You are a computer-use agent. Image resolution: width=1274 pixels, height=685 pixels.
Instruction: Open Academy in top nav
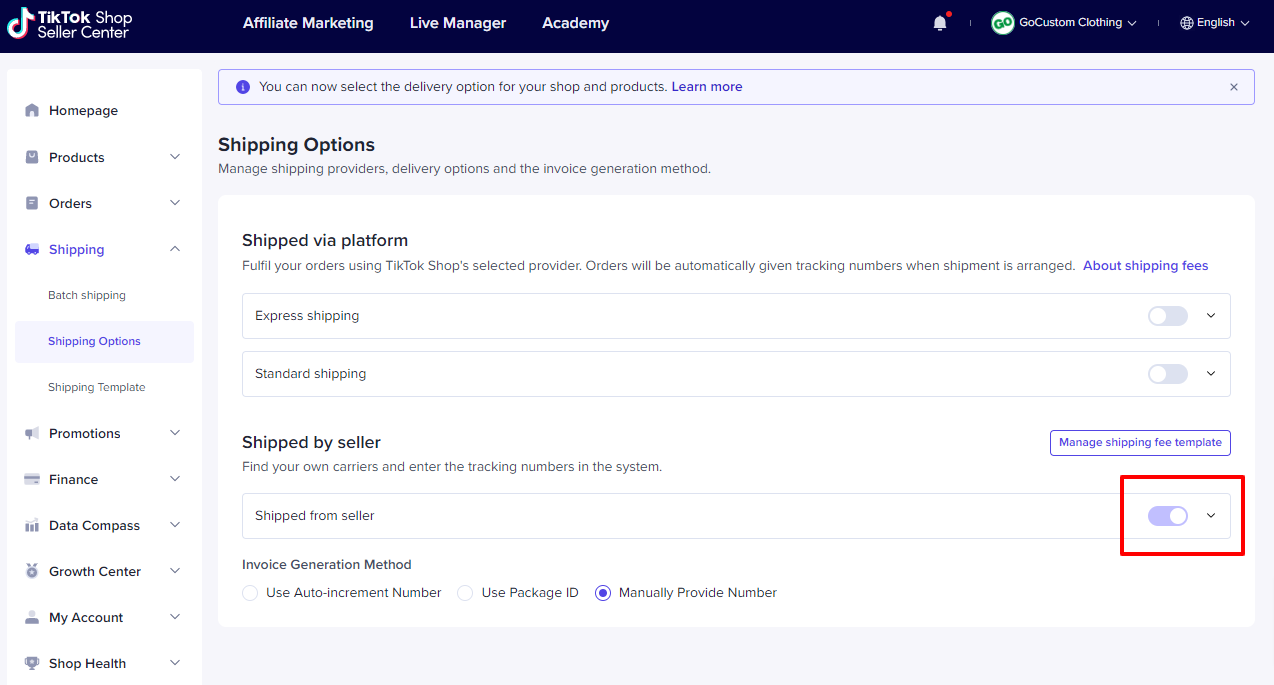point(576,23)
